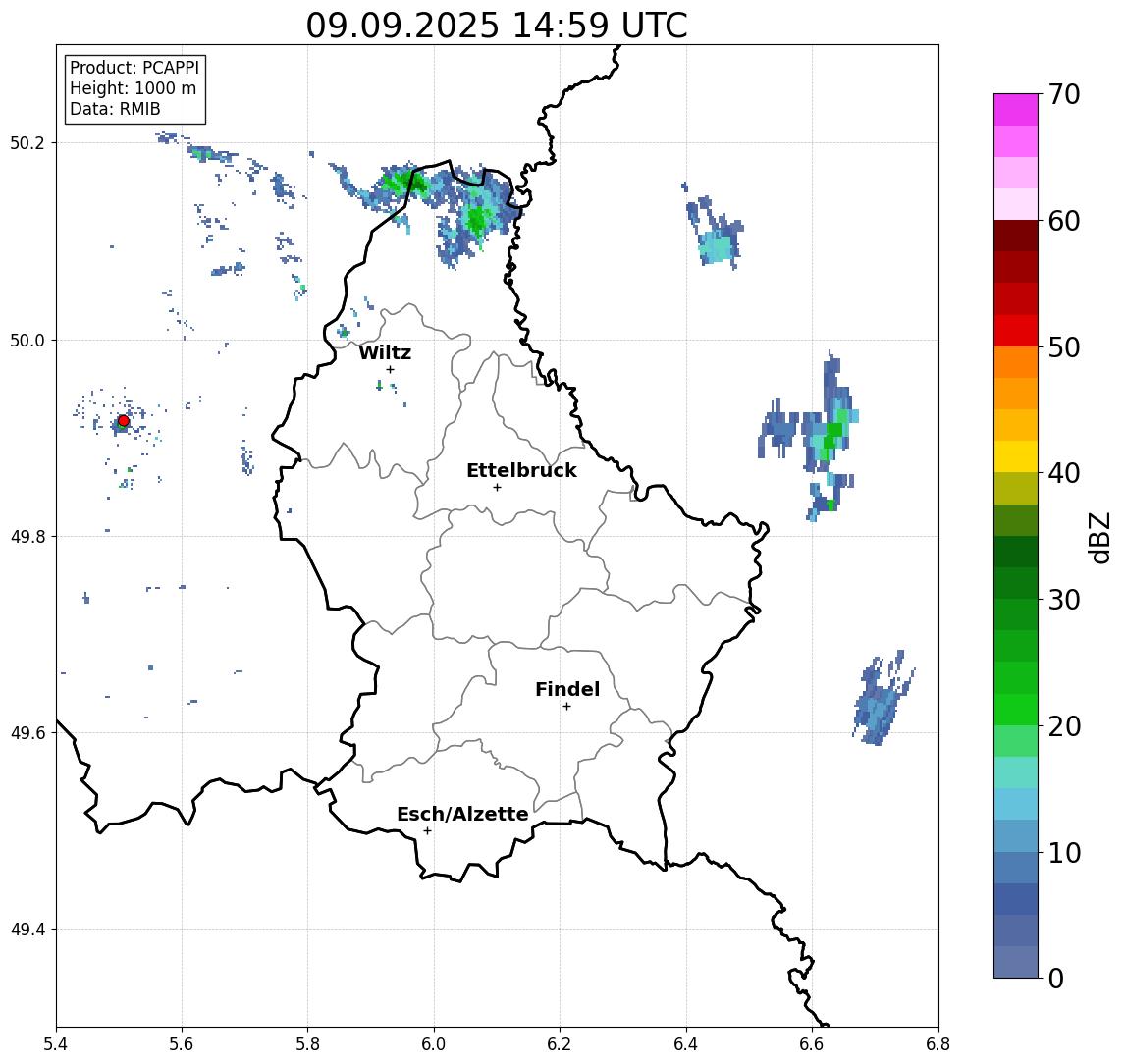Screen dimensions: 1124x1064
Task: Click the 6.8 longitude axis label
Action: point(938,1044)
